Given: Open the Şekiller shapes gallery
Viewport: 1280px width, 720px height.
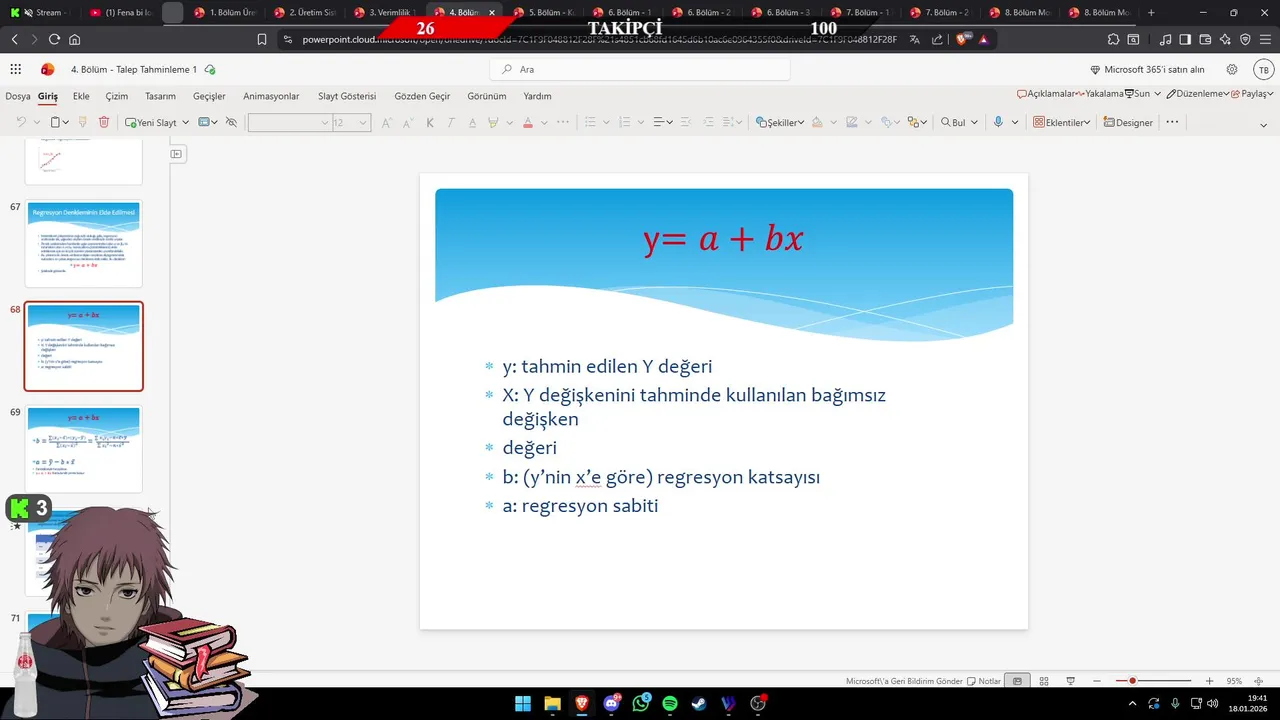Looking at the screenshot, I should tap(780, 122).
